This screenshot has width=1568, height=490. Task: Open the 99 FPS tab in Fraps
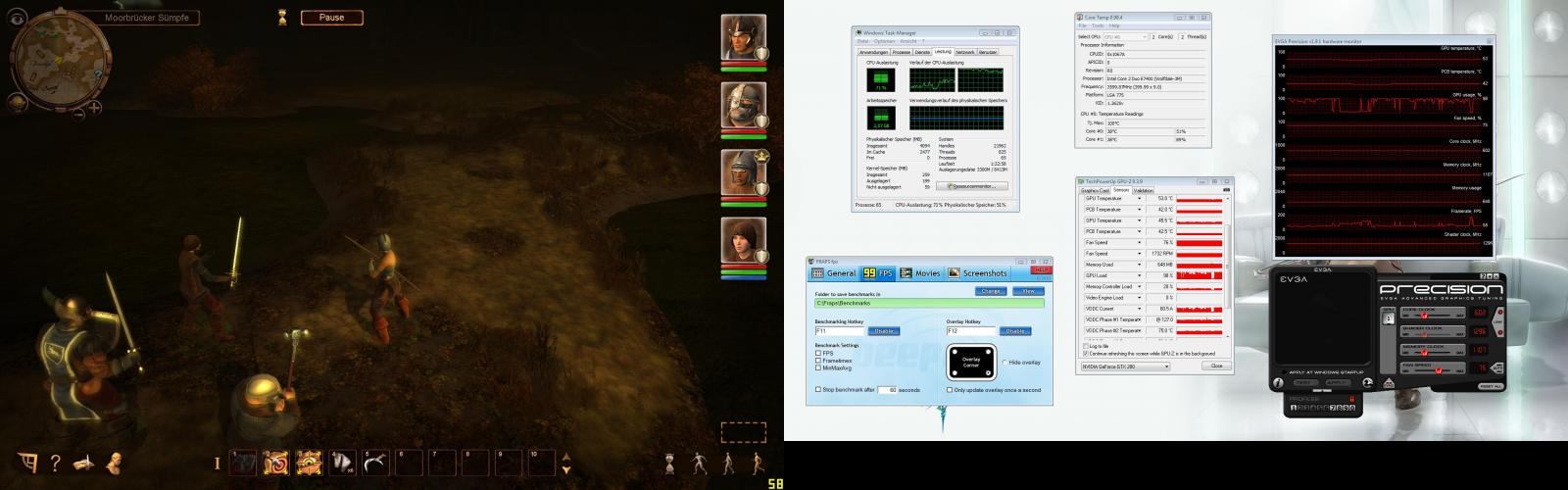click(877, 273)
